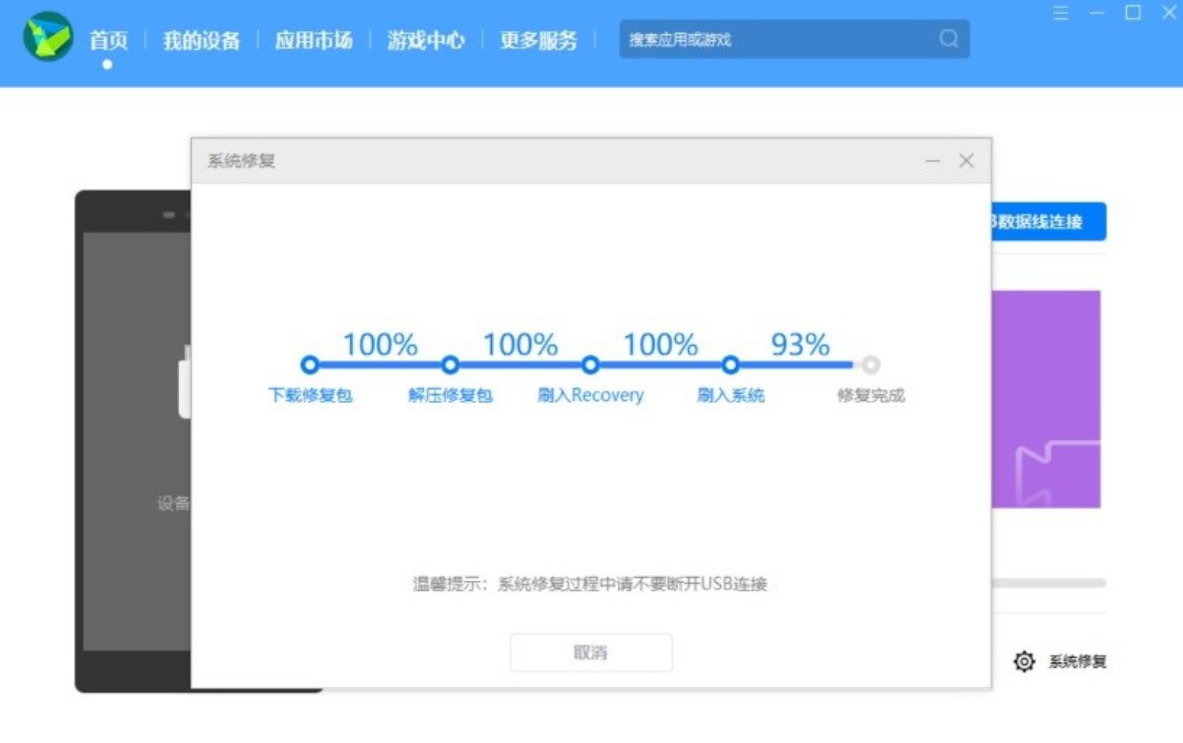Click the 刷入Recovery step node
1183x743 pixels.
coord(590,365)
